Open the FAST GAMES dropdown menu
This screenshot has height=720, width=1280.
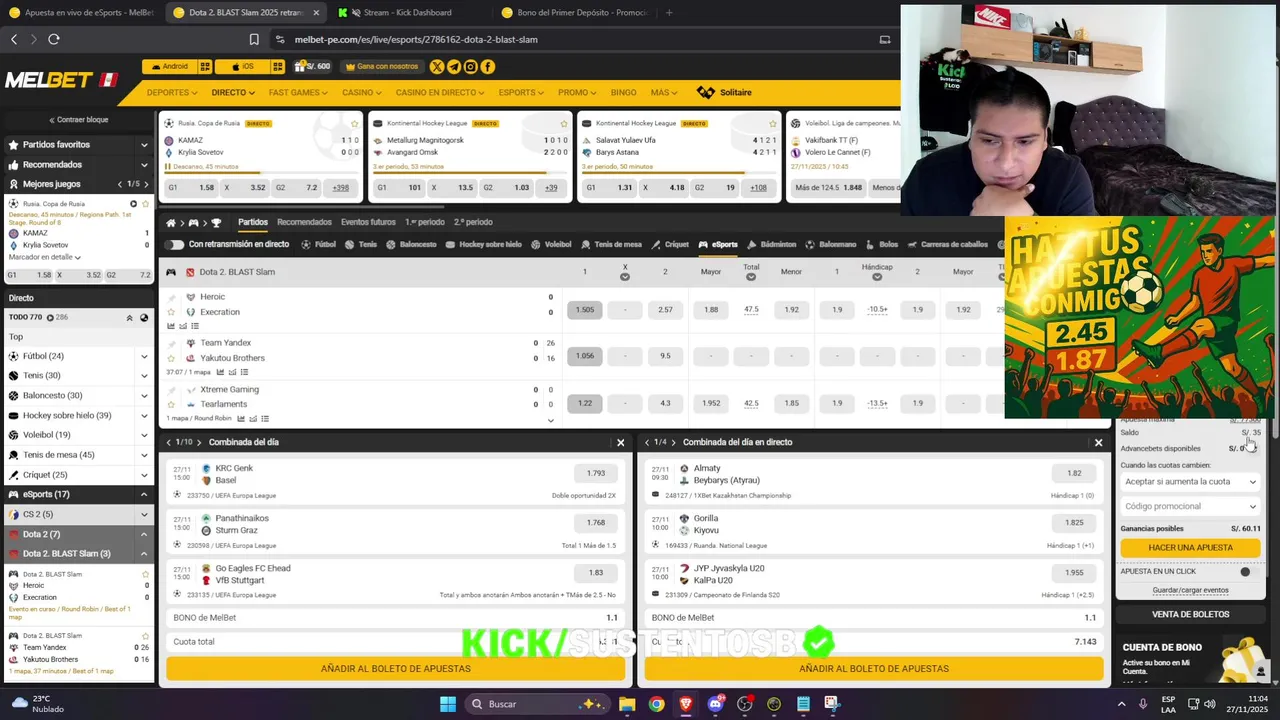[298, 92]
